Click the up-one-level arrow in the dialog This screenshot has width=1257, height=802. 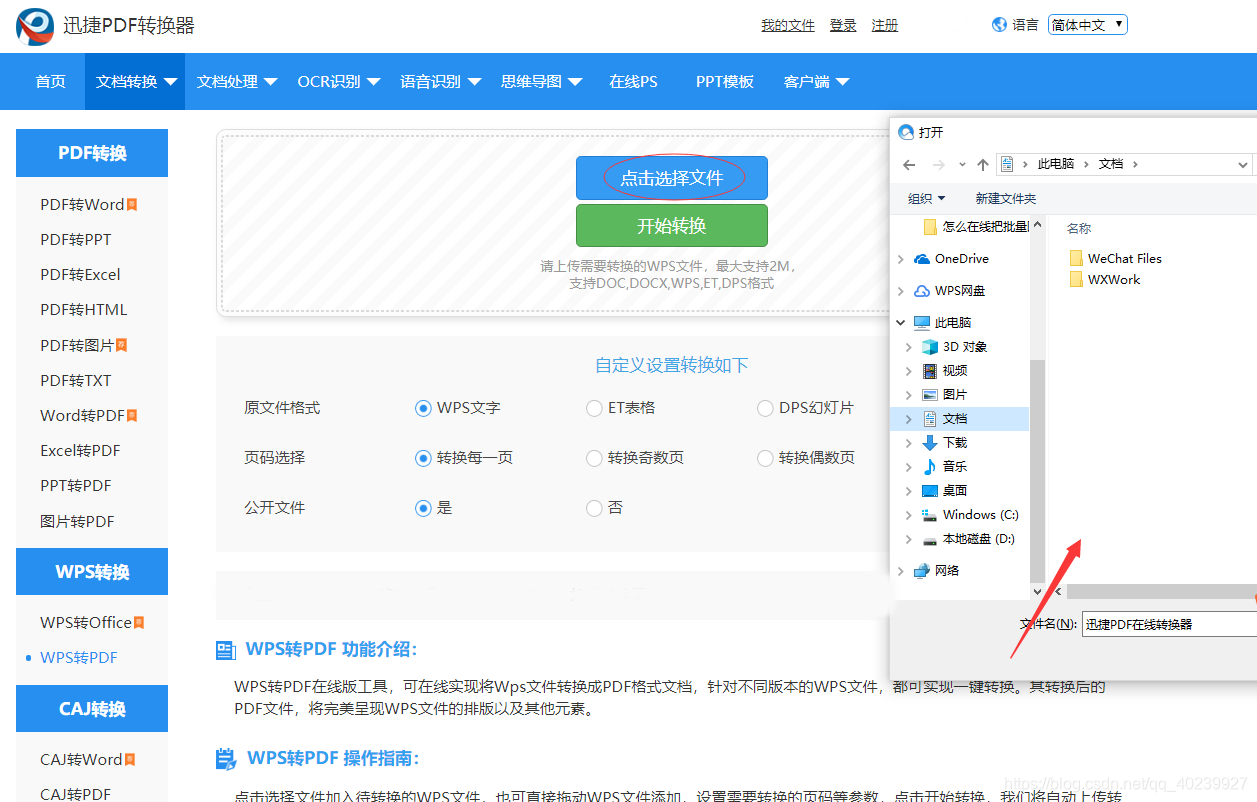pyautogui.click(x=983, y=164)
